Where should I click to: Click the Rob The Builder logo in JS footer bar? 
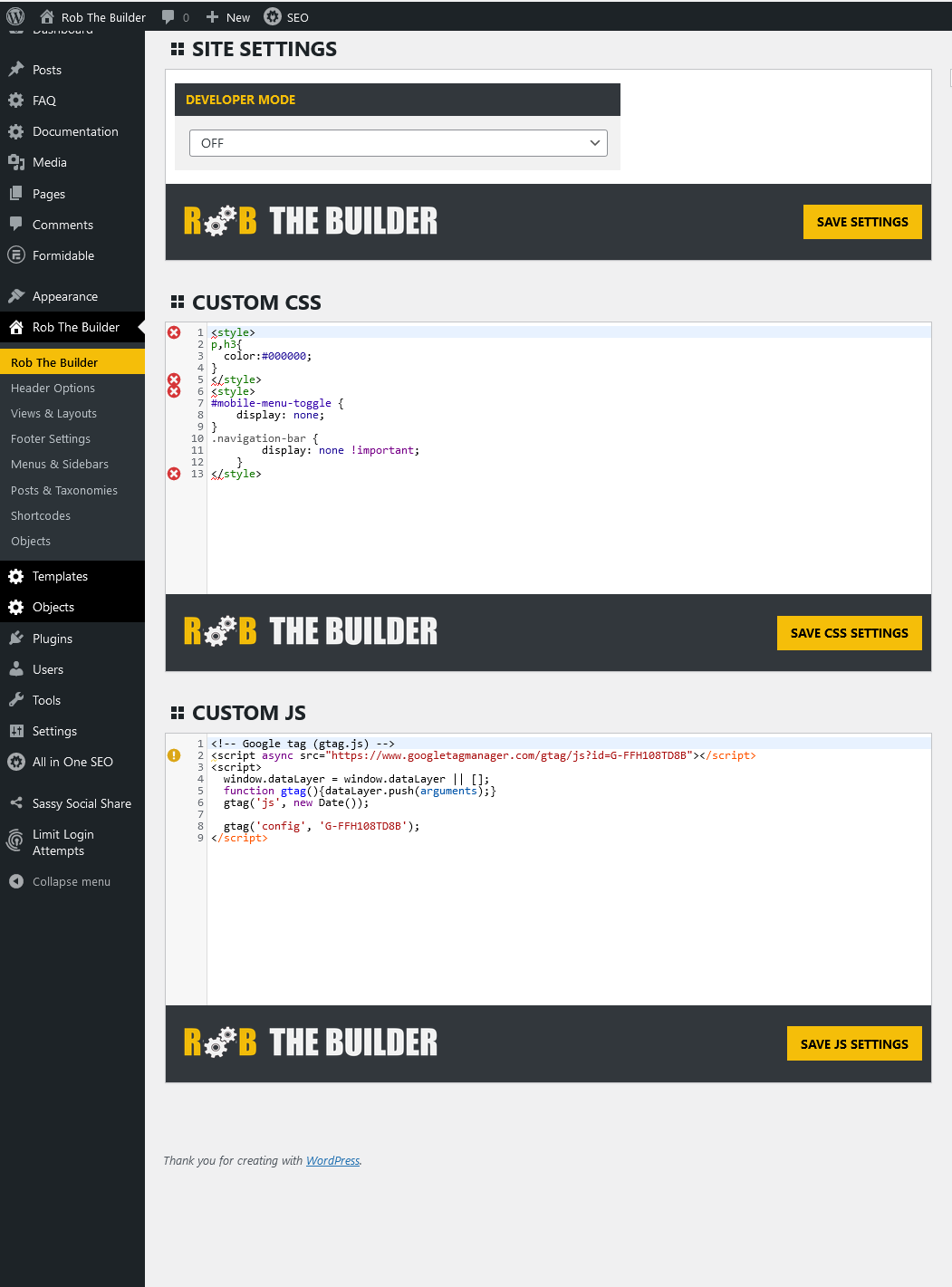pyautogui.click(x=311, y=1042)
